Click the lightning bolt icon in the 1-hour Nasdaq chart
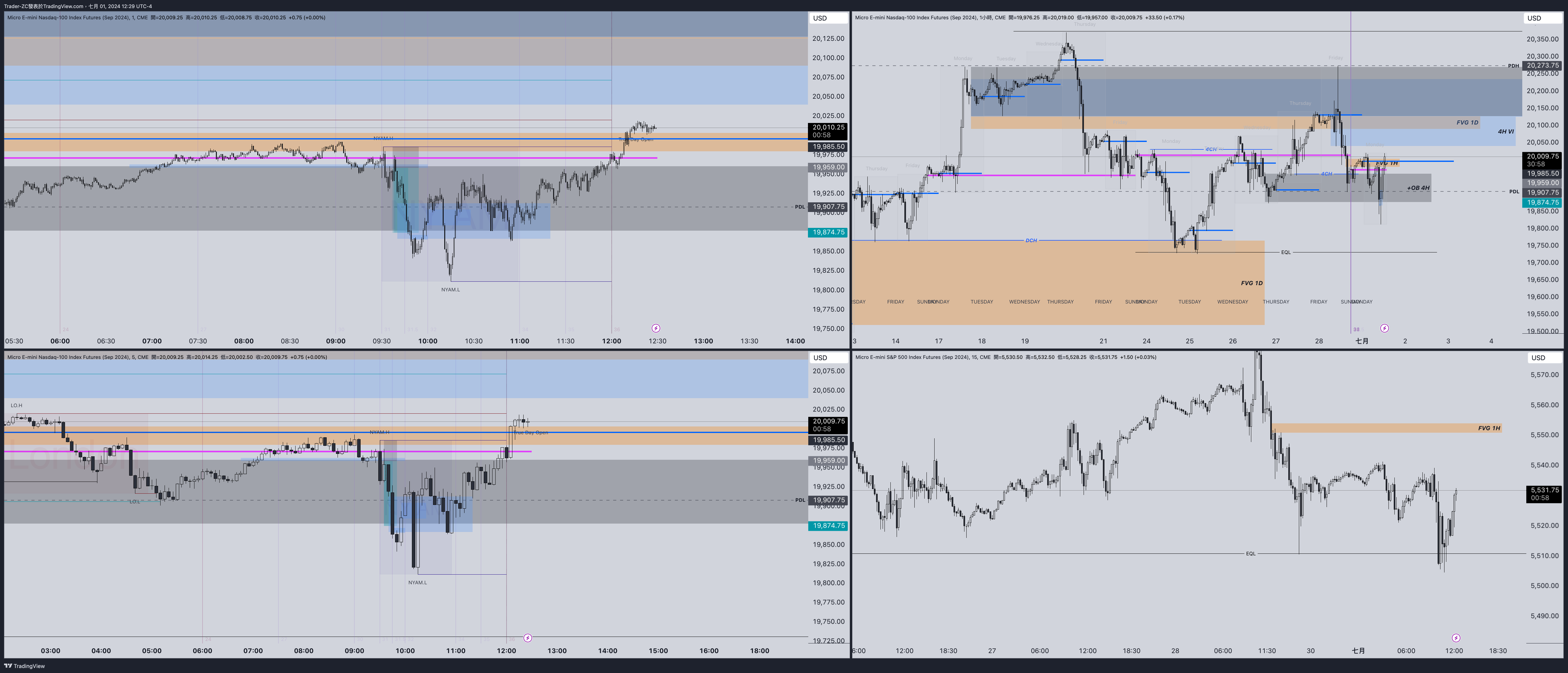The width and height of the screenshot is (1568, 673). click(x=1384, y=328)
